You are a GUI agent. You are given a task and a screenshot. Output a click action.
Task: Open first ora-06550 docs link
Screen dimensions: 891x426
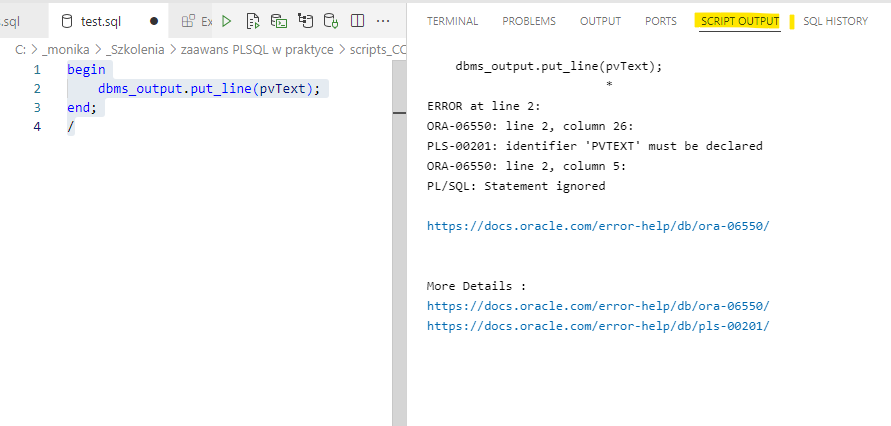598,226
